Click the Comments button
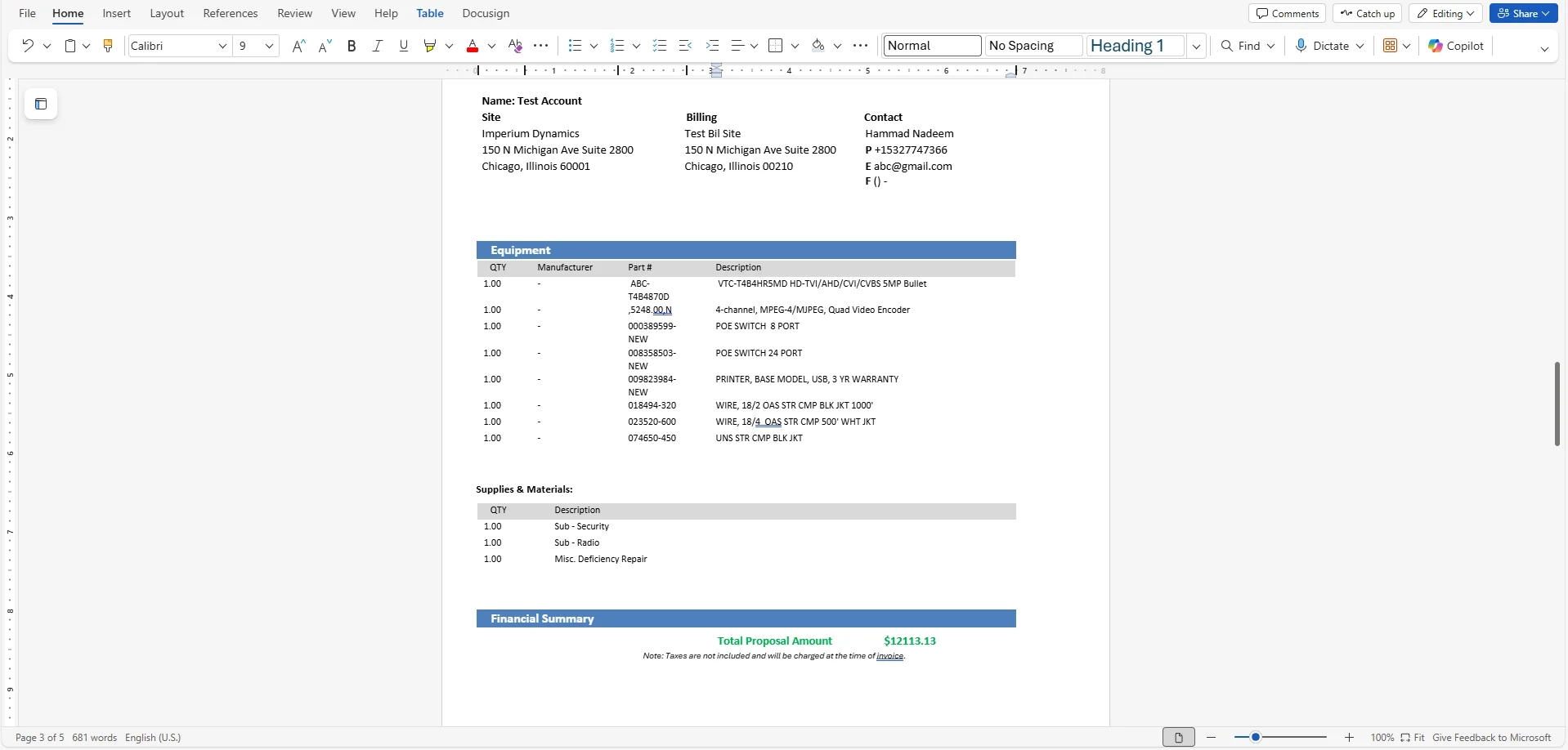Screen dimensions: 1568x750 [1287, 13]
